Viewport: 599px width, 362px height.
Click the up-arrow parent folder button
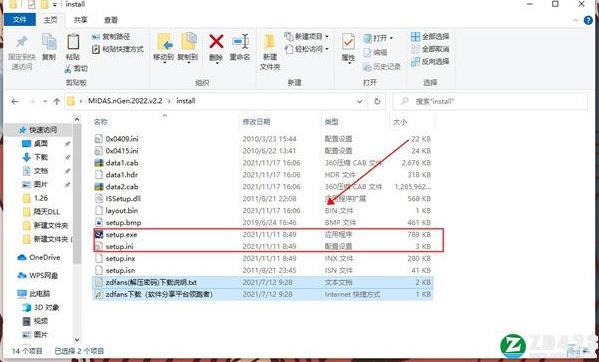57,101
